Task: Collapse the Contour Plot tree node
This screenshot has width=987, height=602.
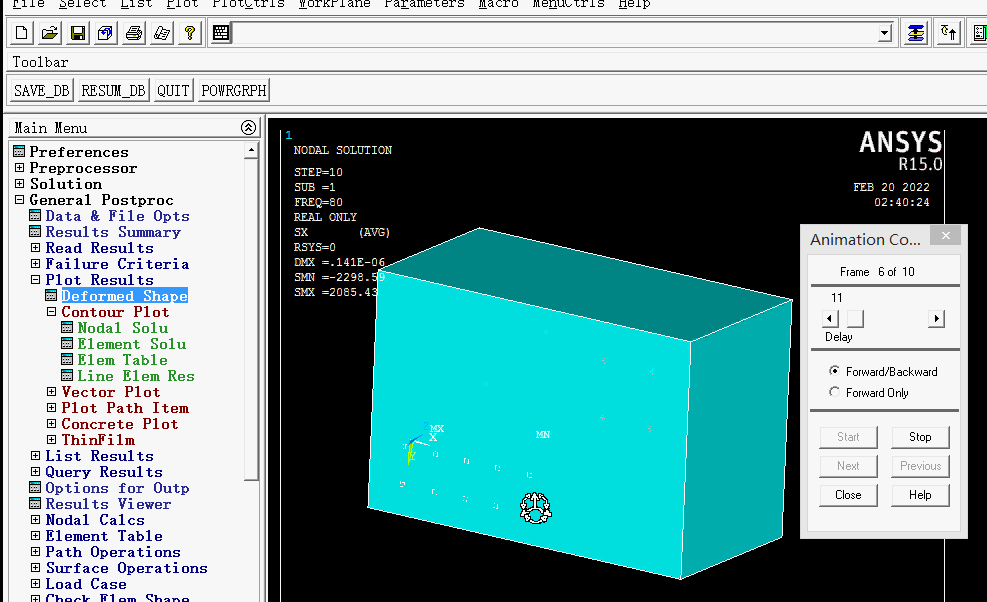Action: click(52, 312)
